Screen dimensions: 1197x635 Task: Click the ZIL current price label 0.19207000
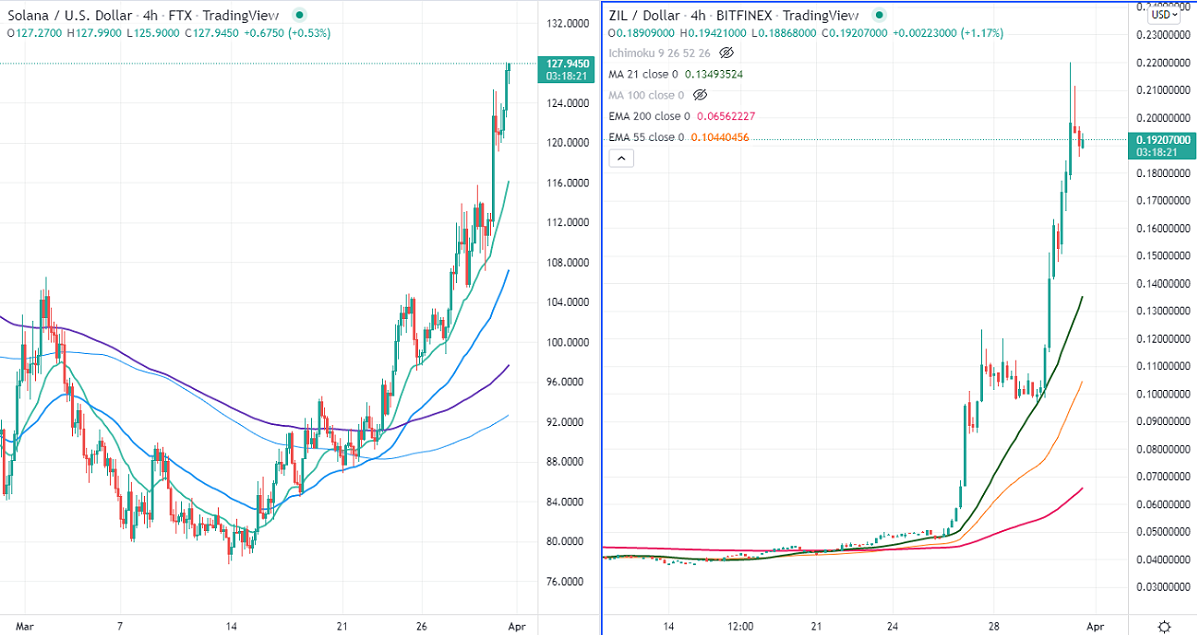coord(1163,141)
